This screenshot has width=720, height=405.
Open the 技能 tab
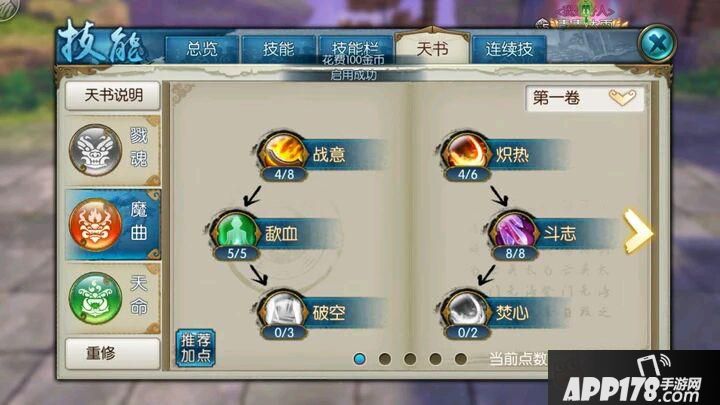[278, 49]
